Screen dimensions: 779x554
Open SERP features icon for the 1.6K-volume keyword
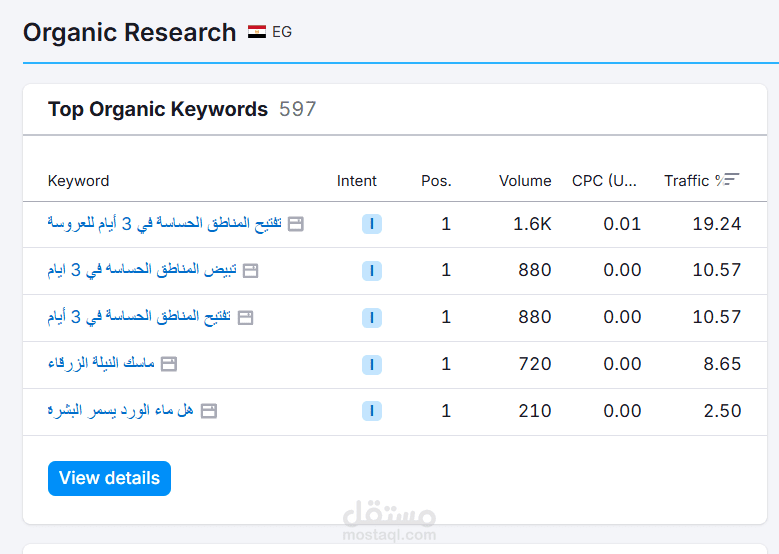coord(296,224)
